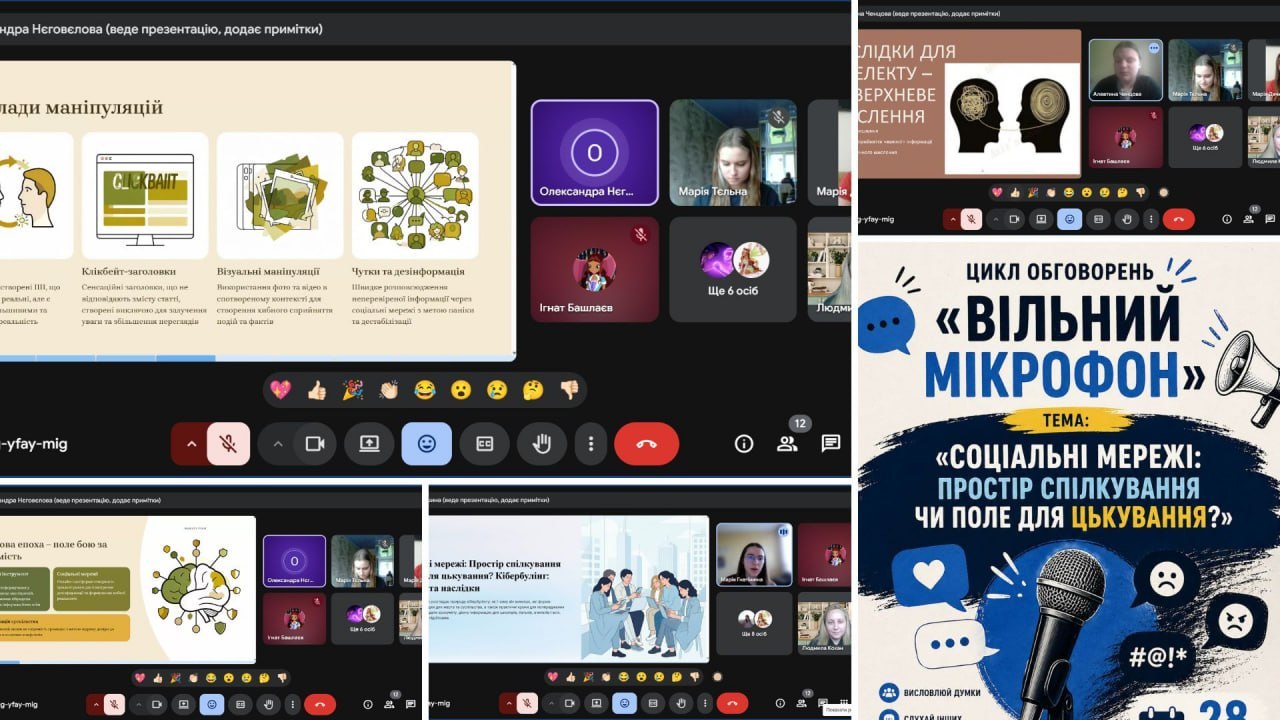This screenshot has height=720, width=1280.
Task: Open audio settings arrow in the two-heads slide call
Action: (953, 219)
